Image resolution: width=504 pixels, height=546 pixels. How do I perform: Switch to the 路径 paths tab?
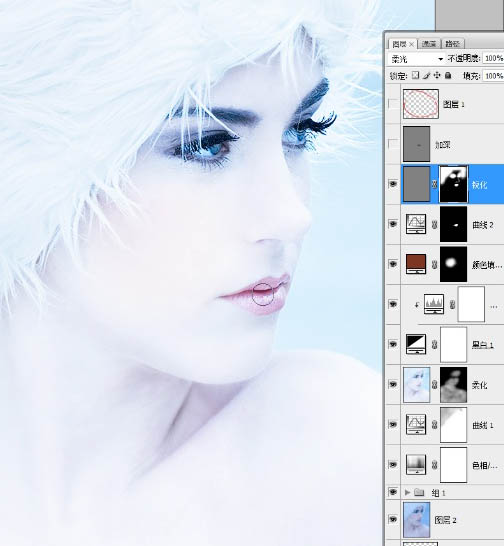(x=453, y=44)
